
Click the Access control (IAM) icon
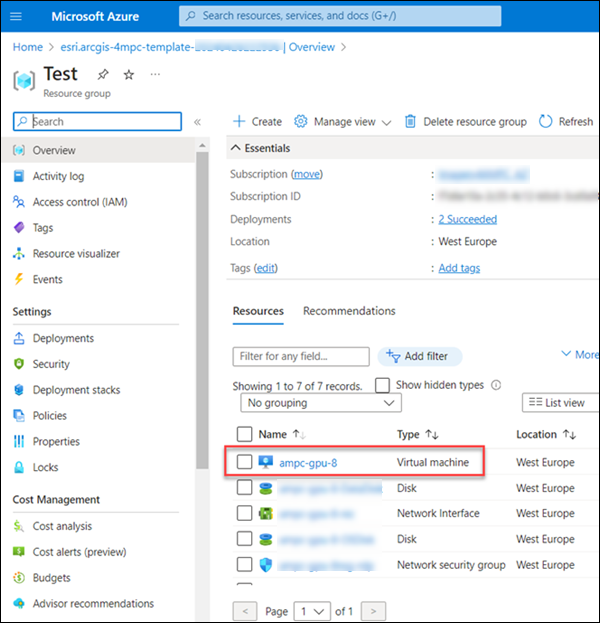click(19, 202)
